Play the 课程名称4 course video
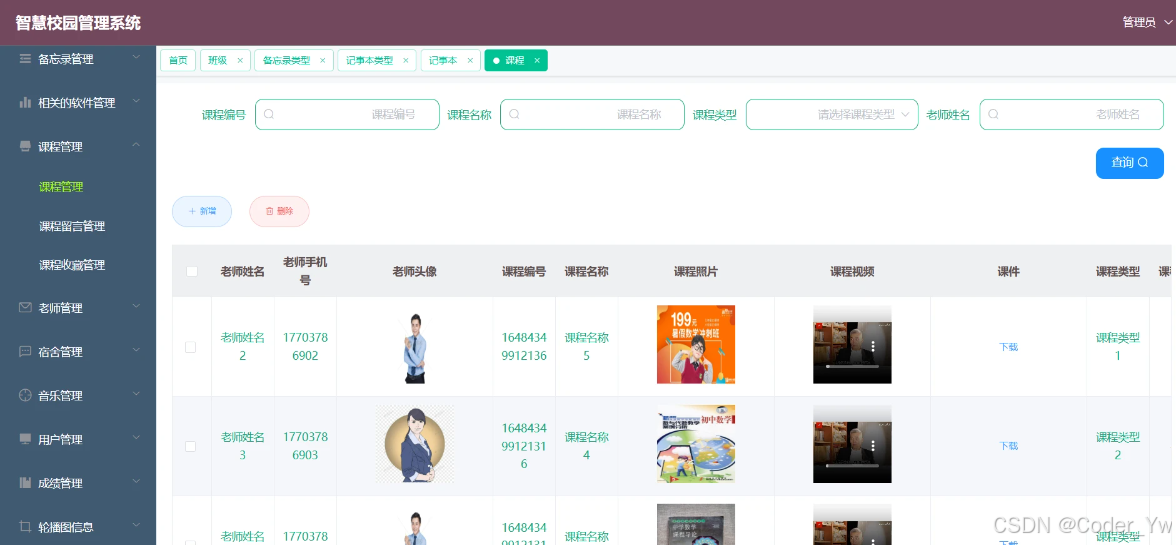The width and height of the screenshot is (1176, 545). pos(852,444)
